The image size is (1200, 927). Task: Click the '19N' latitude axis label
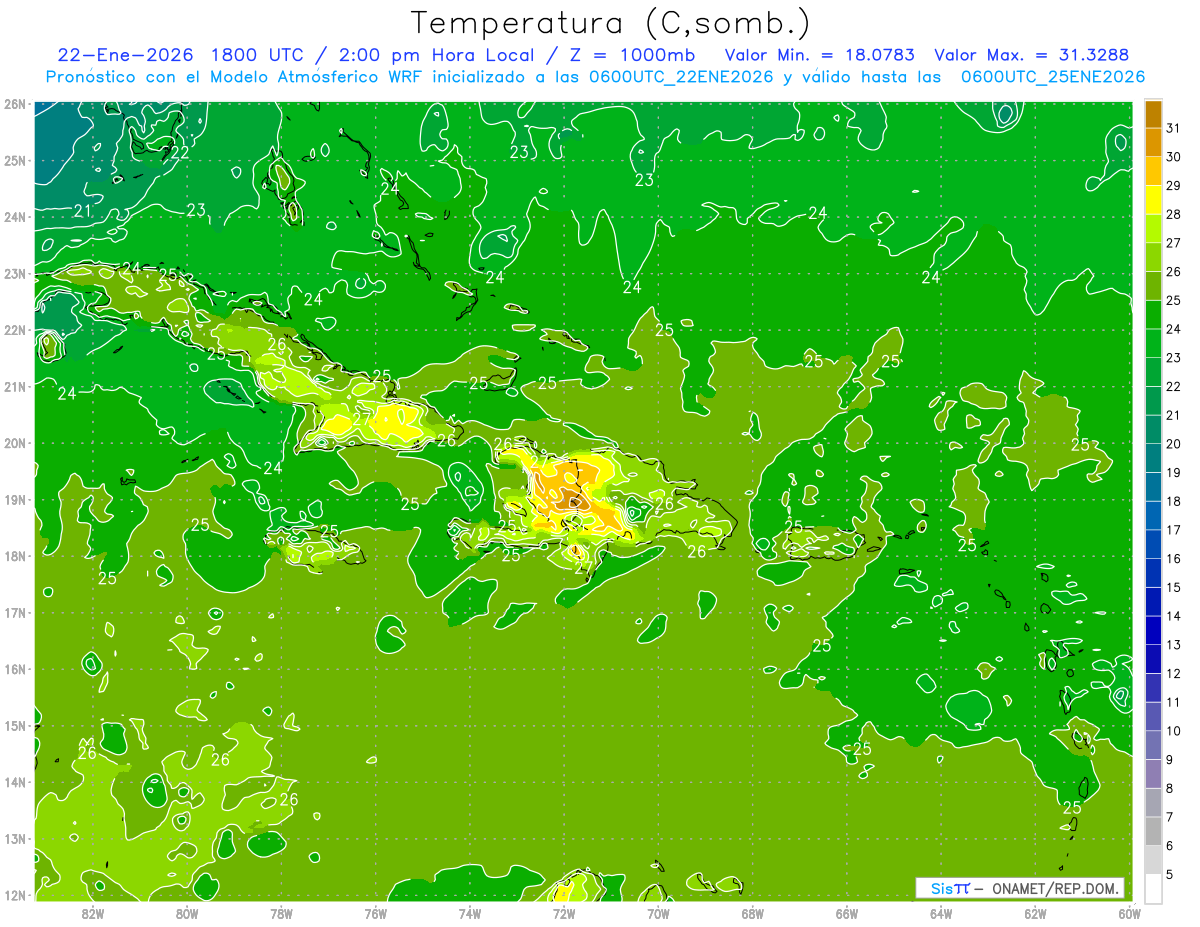[x=14, y=500]
